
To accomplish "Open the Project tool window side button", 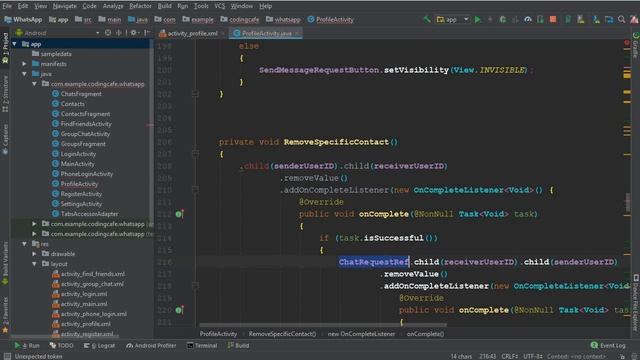I will point(5,48).
